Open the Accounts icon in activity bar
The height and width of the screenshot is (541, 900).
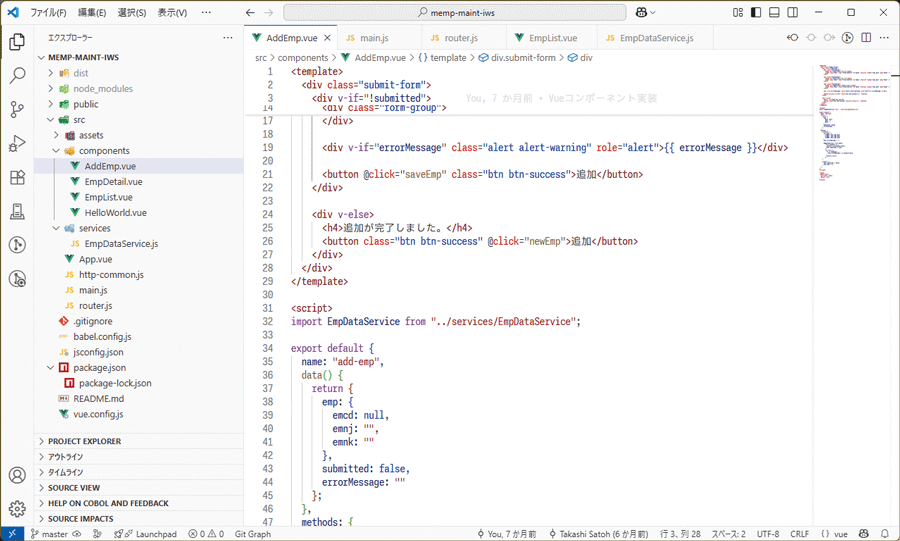point(17,475)
